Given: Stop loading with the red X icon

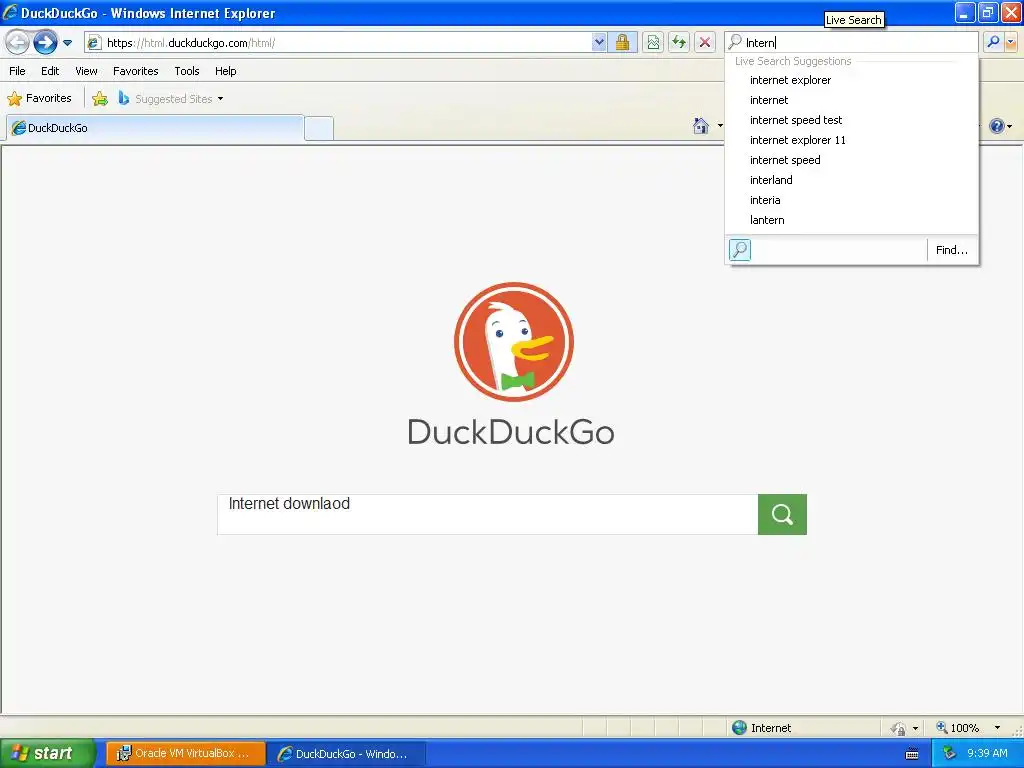Looking at the screenshot, I should (705, 43).
